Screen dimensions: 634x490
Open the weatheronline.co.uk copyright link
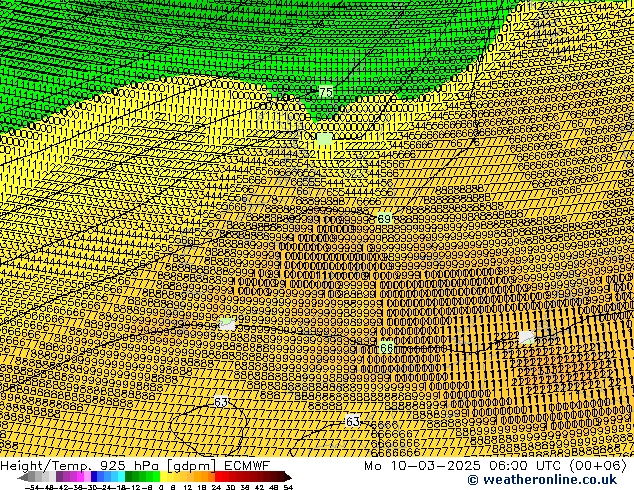[x=542, y=480]
